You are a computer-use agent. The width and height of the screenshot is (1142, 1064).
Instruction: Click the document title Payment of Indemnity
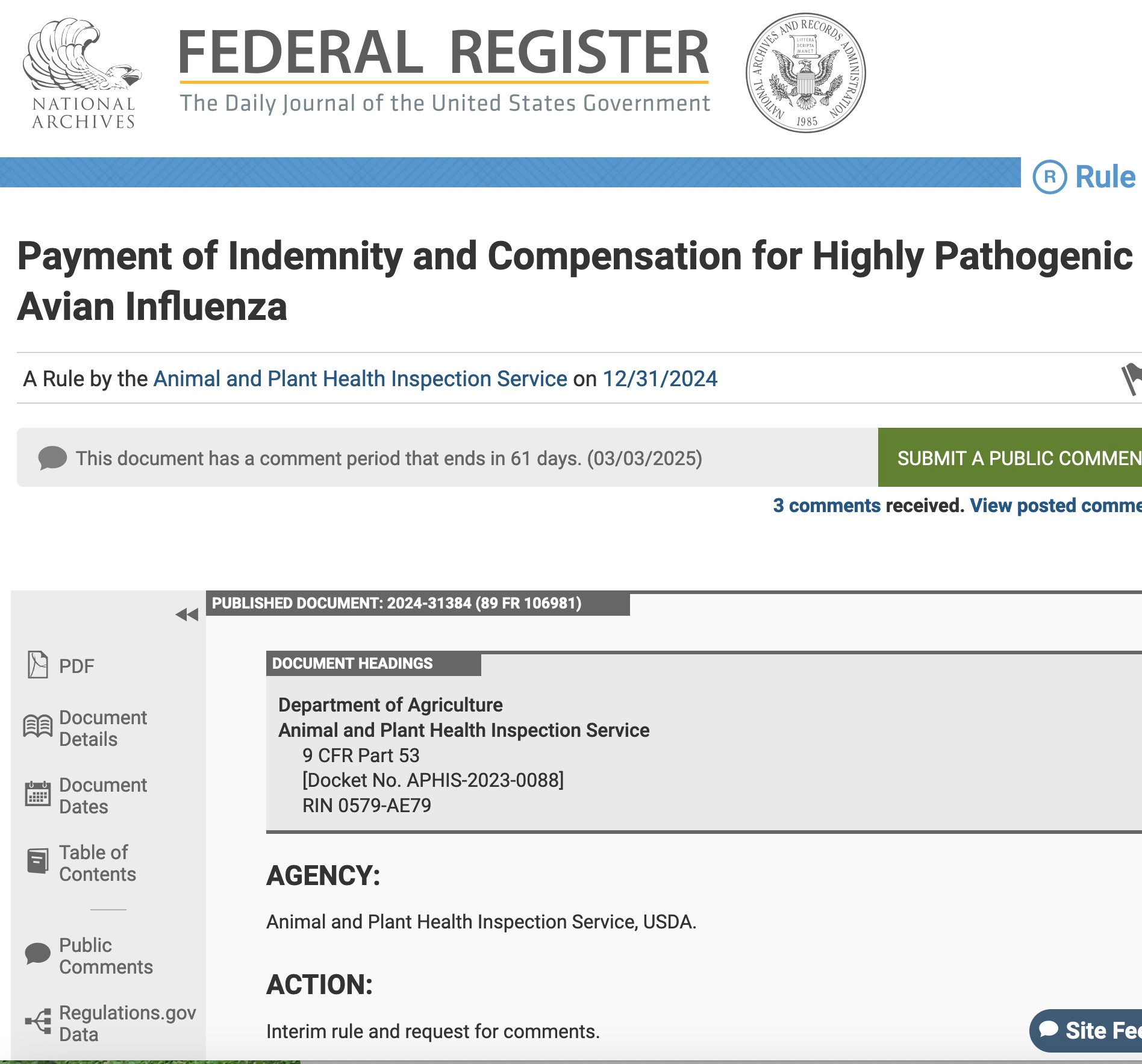[x=575, y=281]
